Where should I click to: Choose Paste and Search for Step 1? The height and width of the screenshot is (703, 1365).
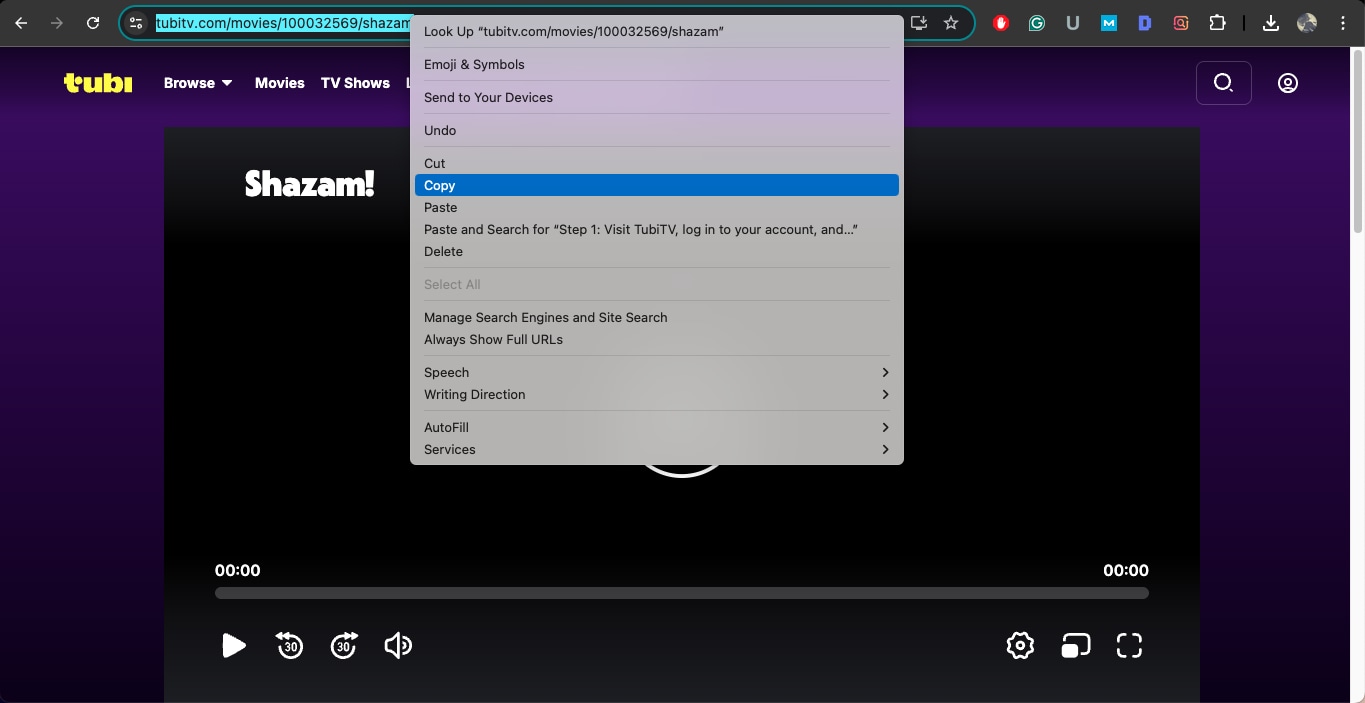click(x=657, y=229)
